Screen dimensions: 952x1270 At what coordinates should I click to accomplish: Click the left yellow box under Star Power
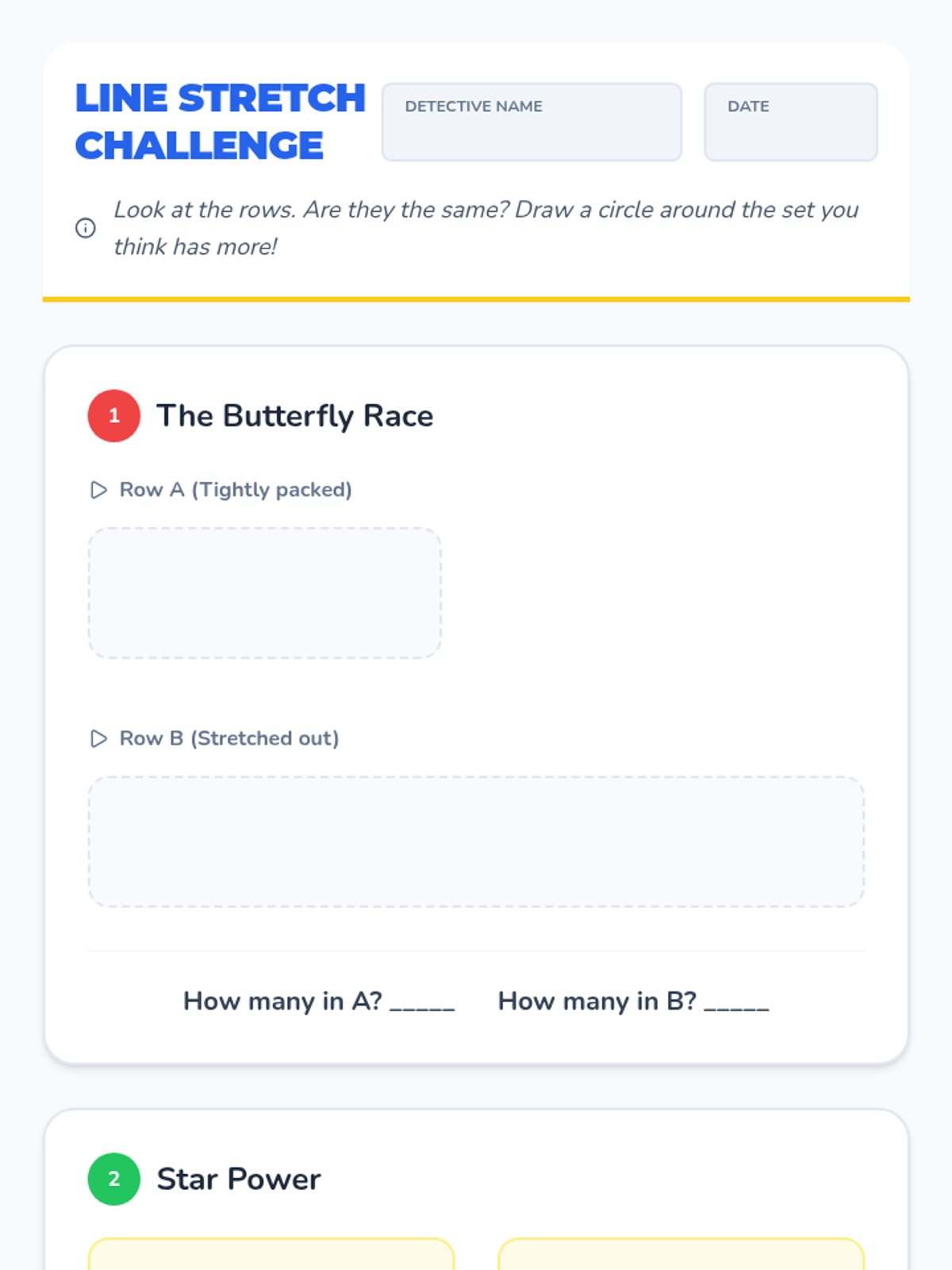click(x=271, y=1254)
